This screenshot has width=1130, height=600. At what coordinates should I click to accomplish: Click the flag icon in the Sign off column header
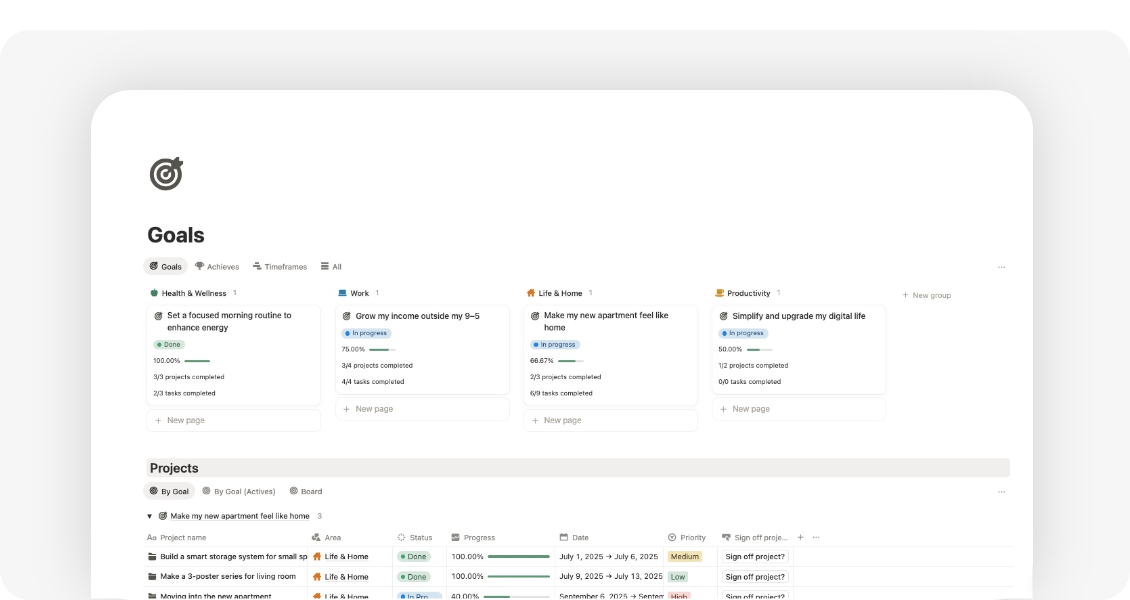[x=727, y=537]
